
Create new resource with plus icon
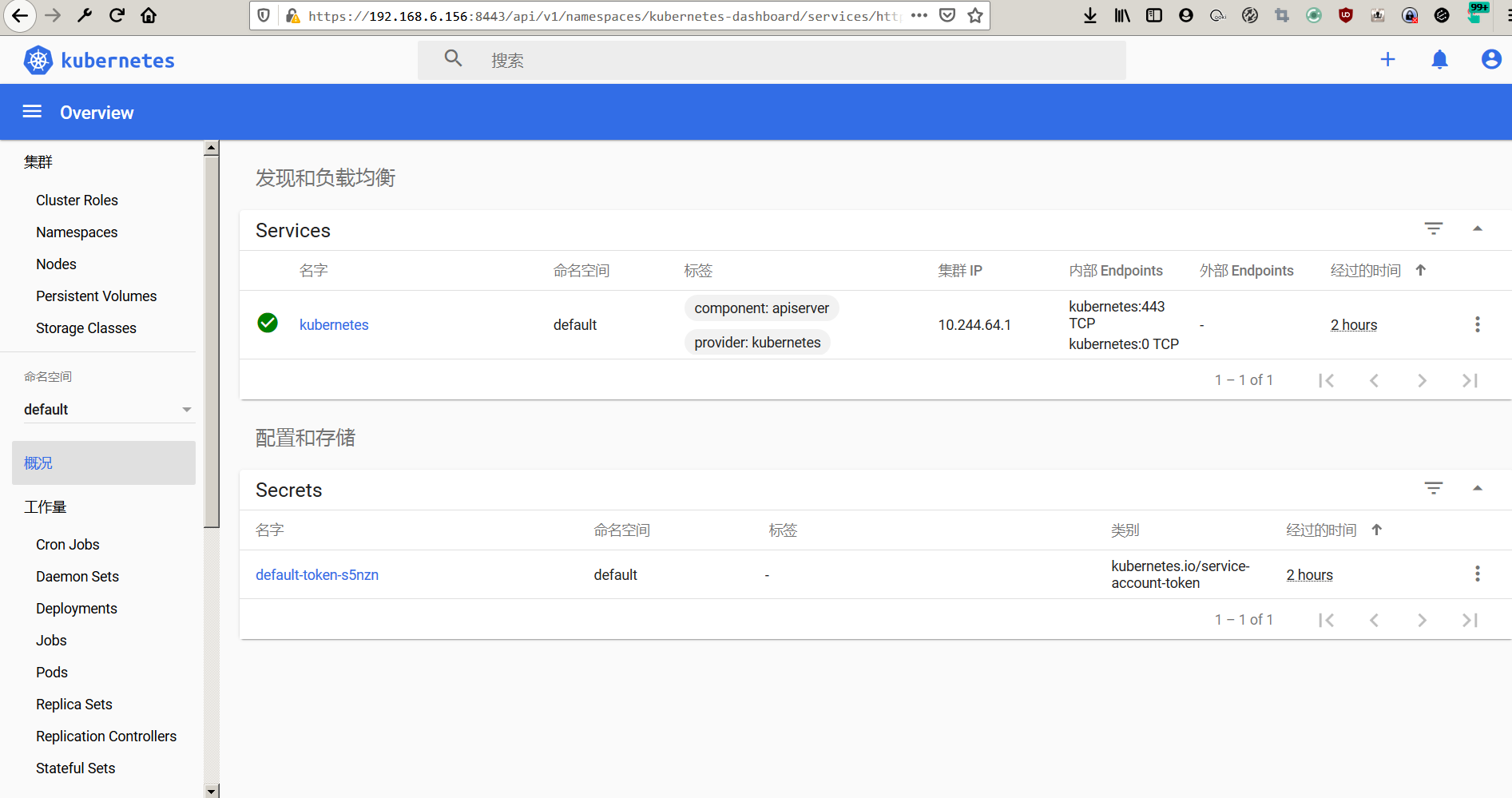[1387, 59]
